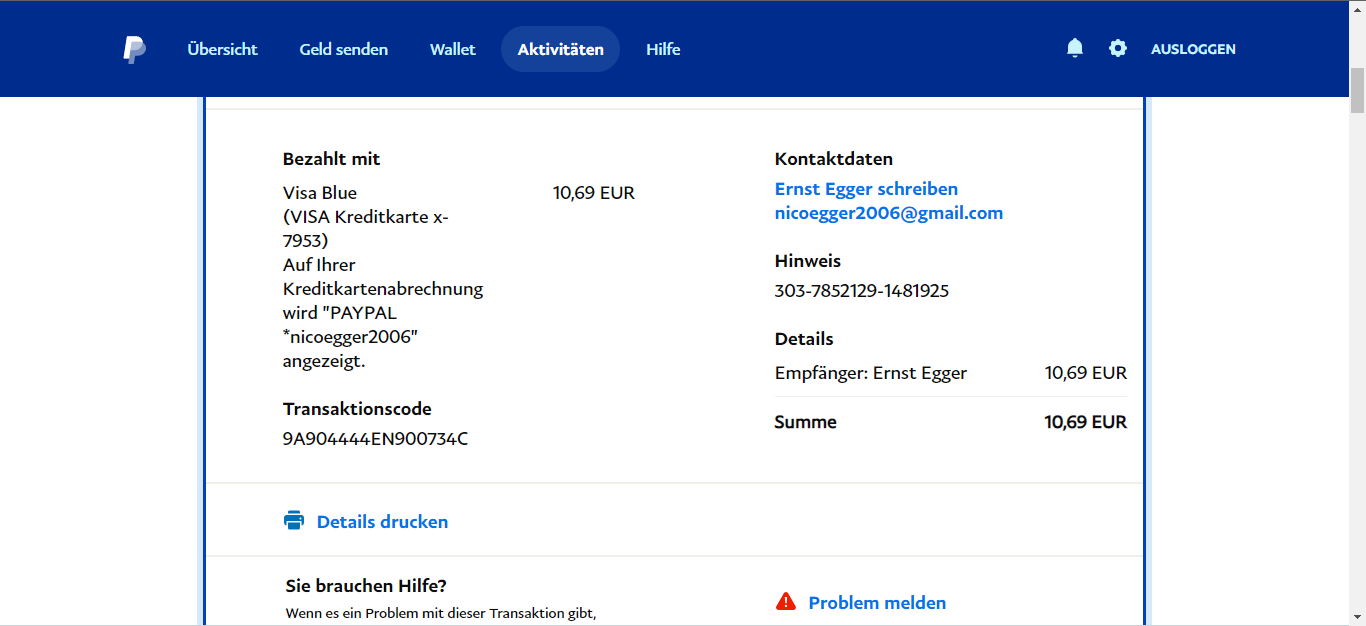
Task: Open the notifications bell
Action: click(1075, 48)
